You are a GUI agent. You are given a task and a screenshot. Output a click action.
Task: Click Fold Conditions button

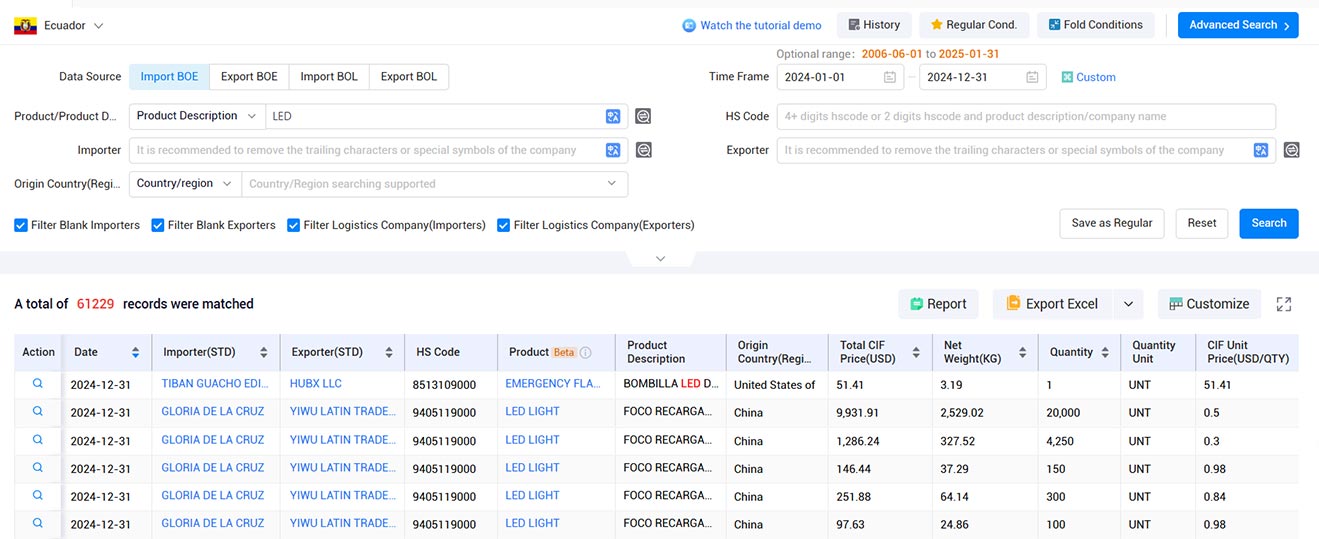[1095, 25]
